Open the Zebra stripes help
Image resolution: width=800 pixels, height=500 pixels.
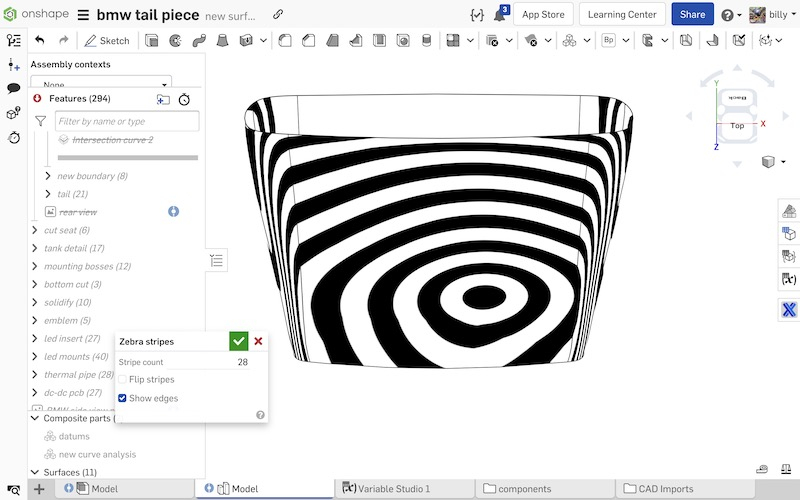[260, 415]
